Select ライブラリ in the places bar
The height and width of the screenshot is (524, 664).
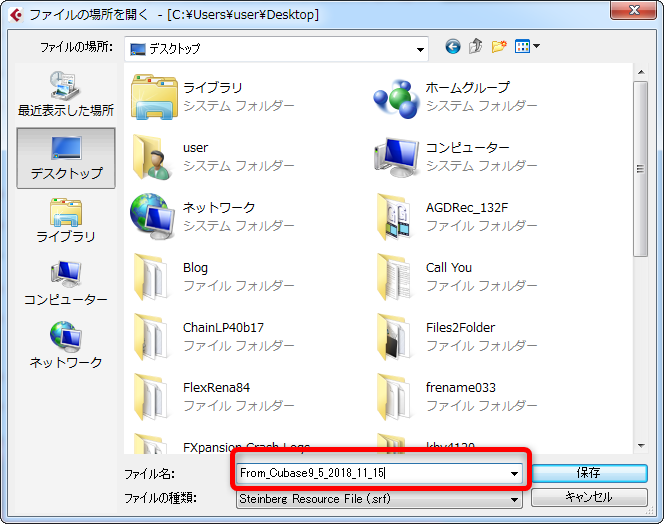pyautogui.click(x=66, y=220)
